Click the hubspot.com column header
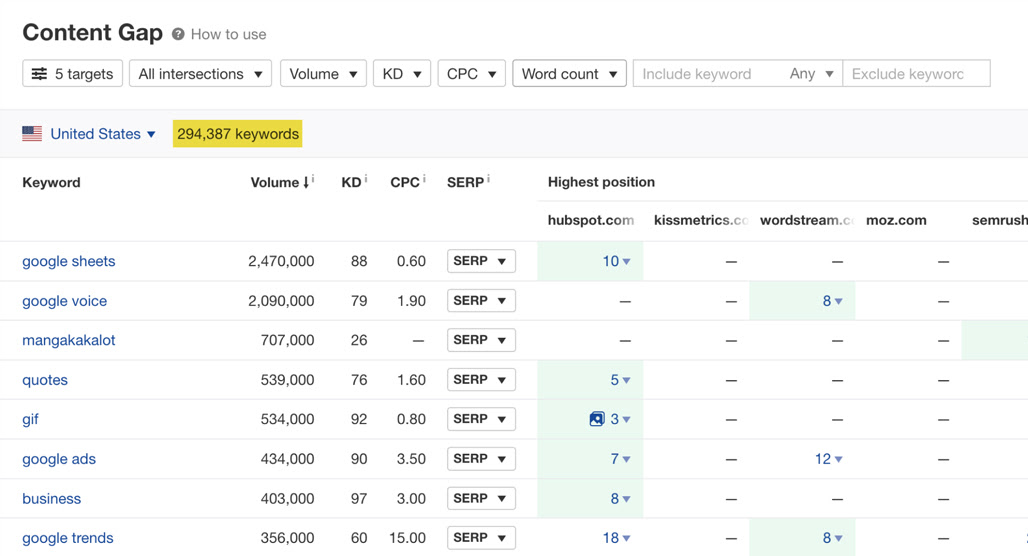Image resolution: width=1028 pixels, height=556 pixels. 591,220
